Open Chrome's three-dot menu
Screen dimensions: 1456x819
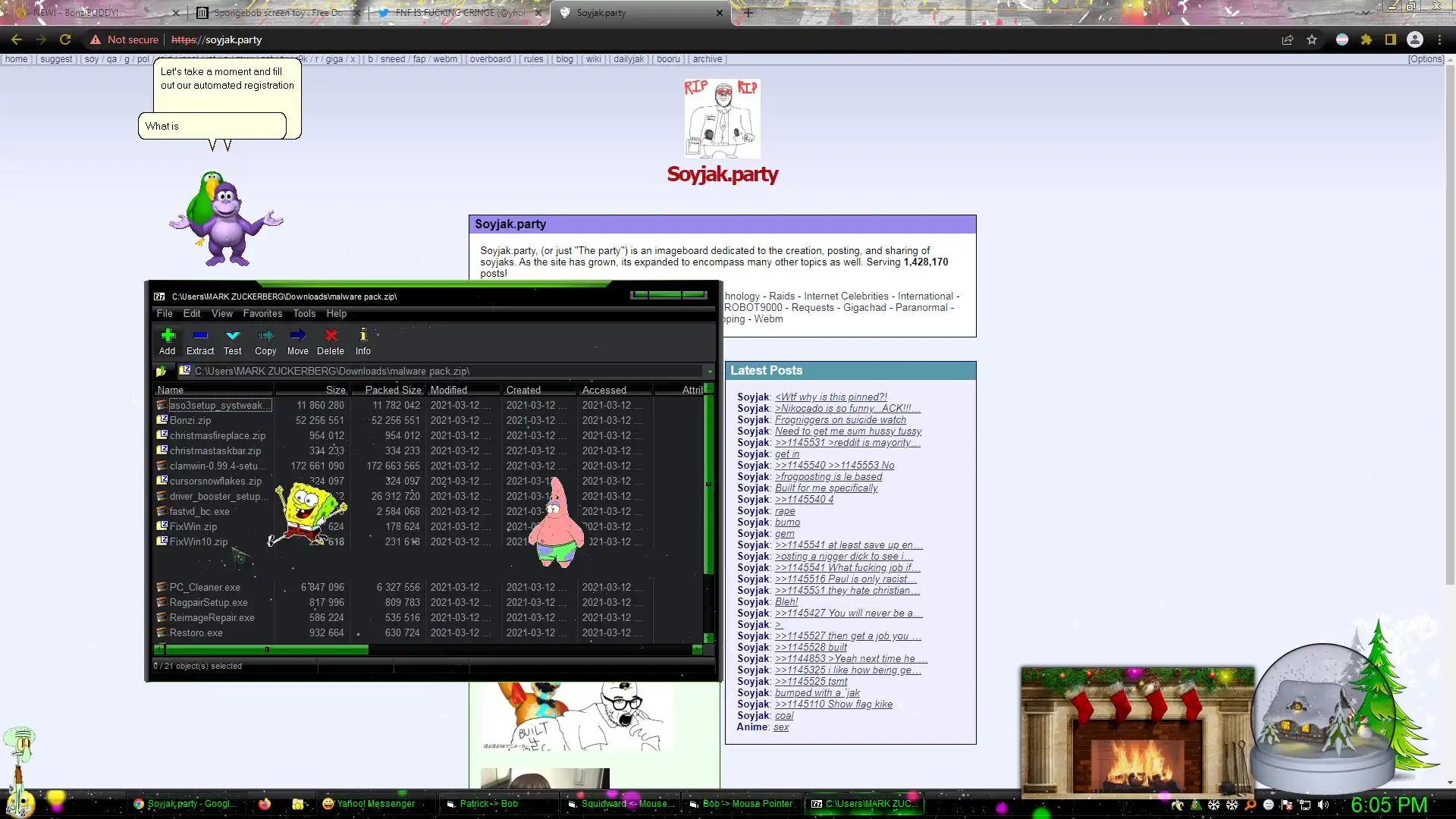point(1439,39)
